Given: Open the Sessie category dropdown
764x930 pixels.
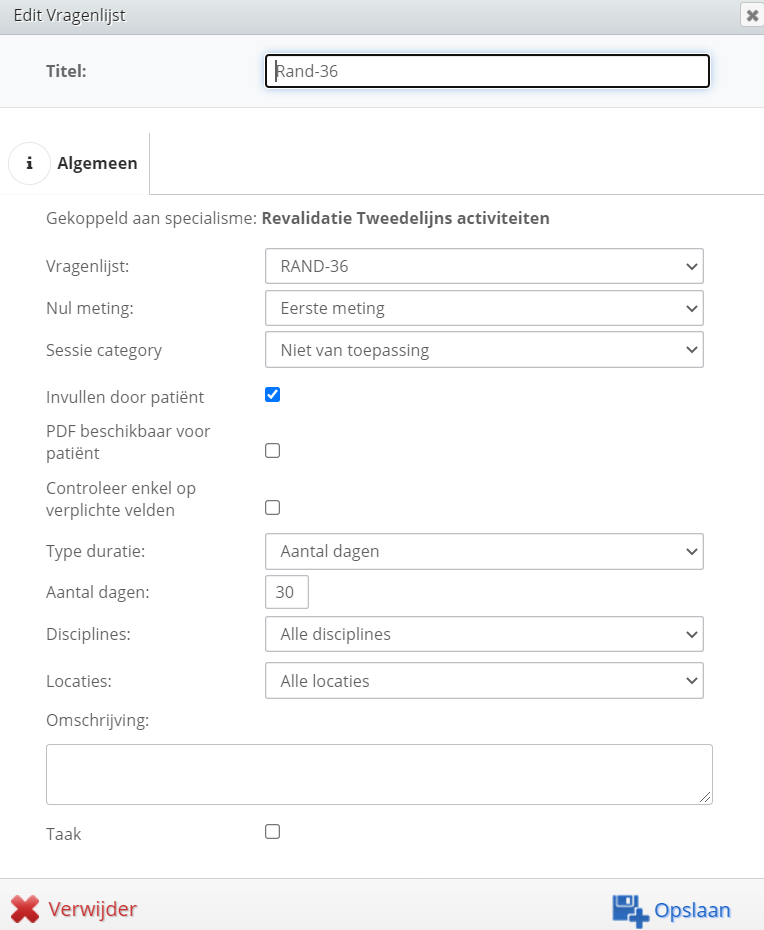Looking at the screenshot, I should coord(484,350).
